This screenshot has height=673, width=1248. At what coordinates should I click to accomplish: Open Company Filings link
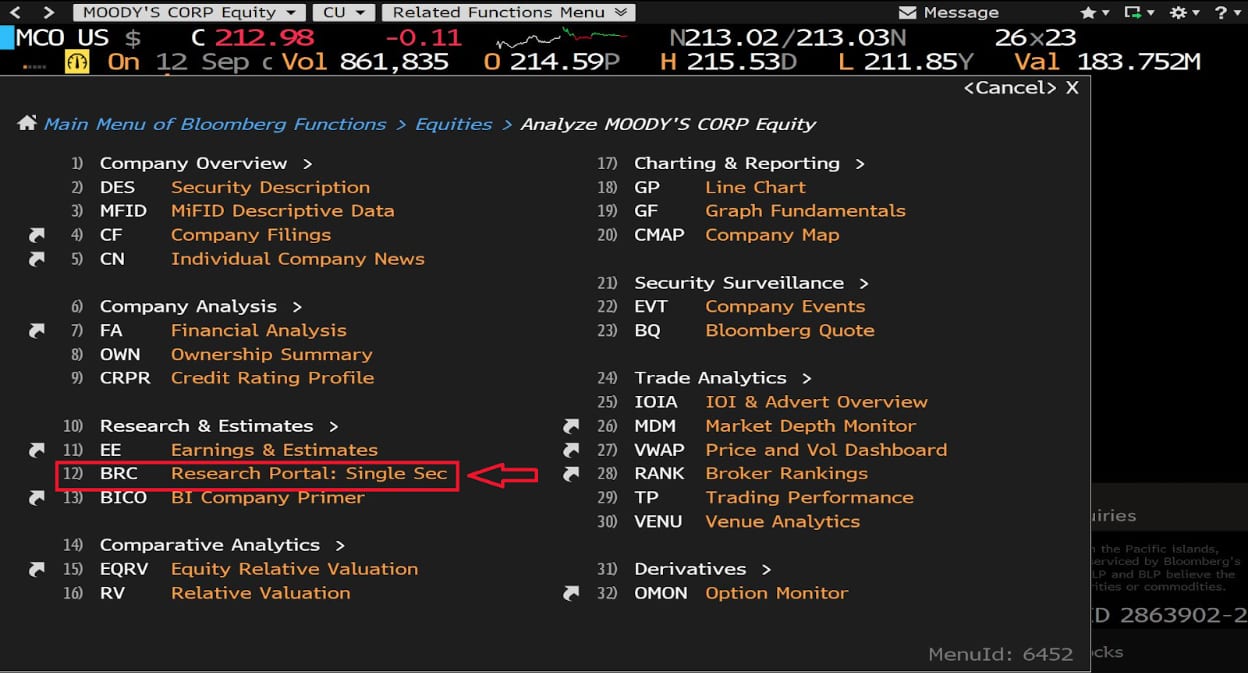point(251,235)
